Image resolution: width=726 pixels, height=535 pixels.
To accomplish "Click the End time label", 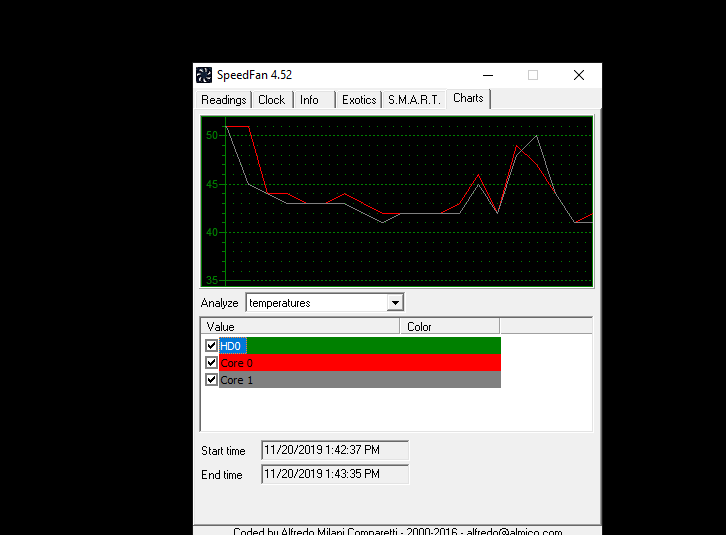I will click(x=222, y=475).
